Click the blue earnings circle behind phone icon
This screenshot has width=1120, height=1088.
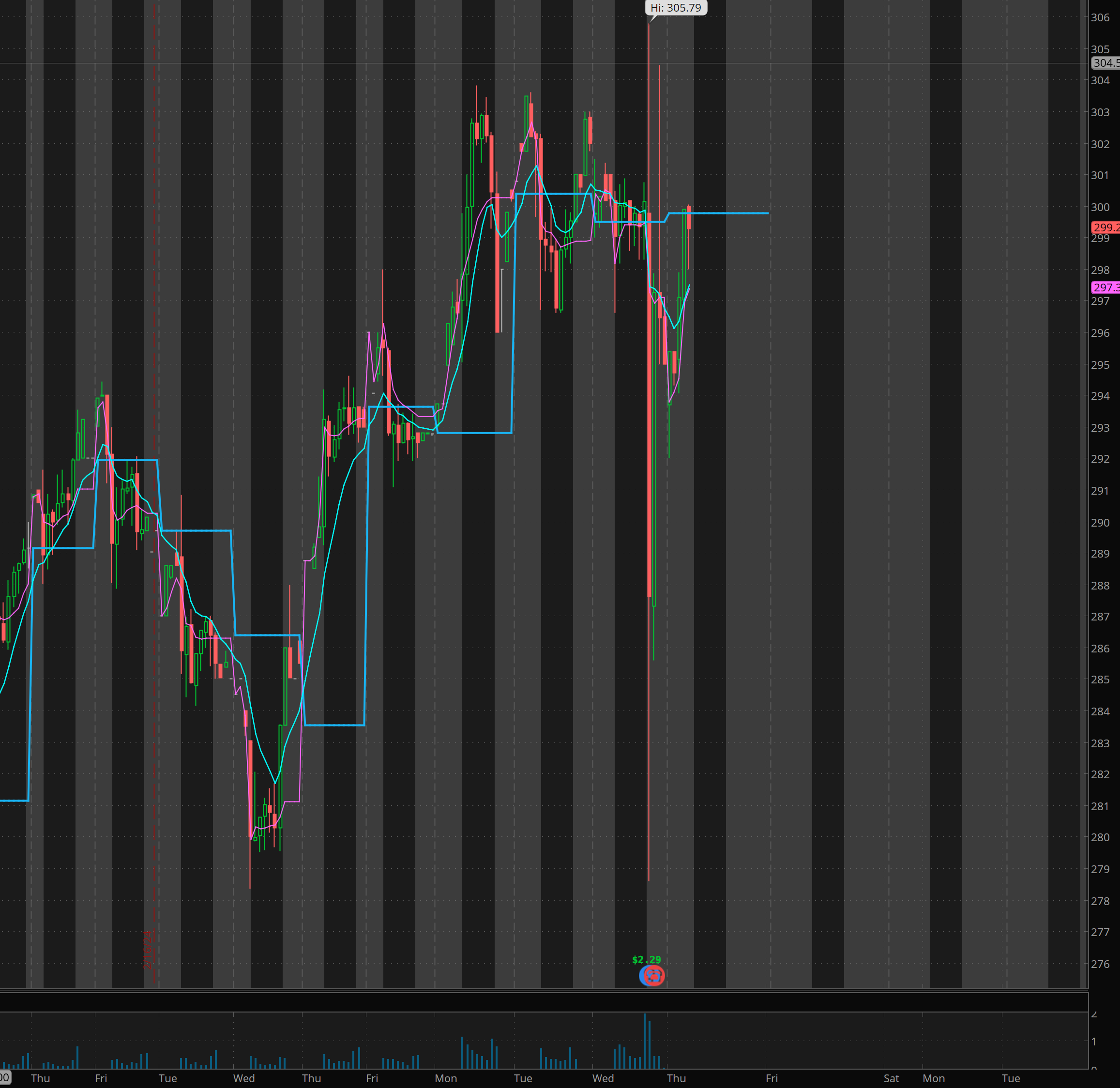pyautogui.click(x=642, y=975)
